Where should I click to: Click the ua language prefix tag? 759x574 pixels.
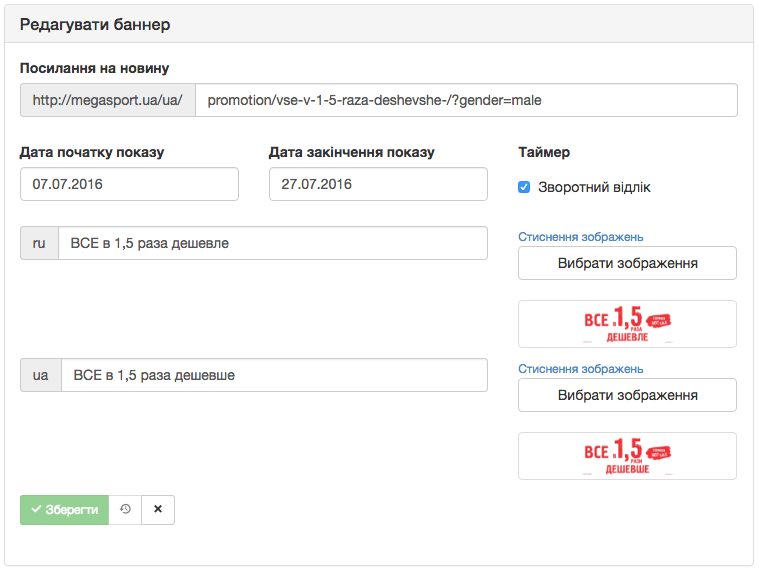pos(41,375)
